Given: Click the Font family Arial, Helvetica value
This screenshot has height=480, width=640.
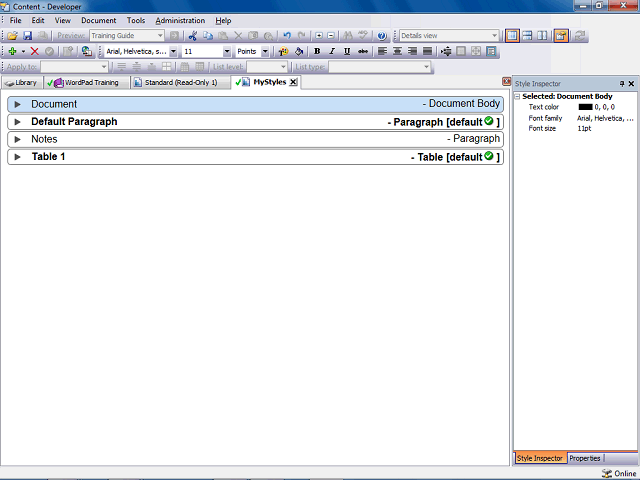Looking at the screenshot, I should 604,118.
